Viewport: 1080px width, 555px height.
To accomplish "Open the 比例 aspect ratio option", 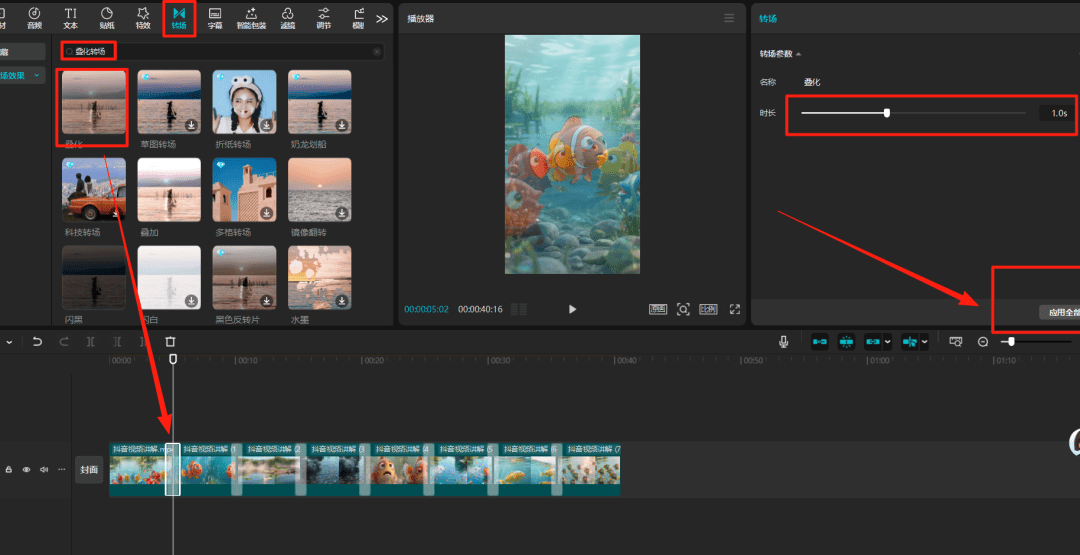I will pyautogui.click(x=708, y=309).
